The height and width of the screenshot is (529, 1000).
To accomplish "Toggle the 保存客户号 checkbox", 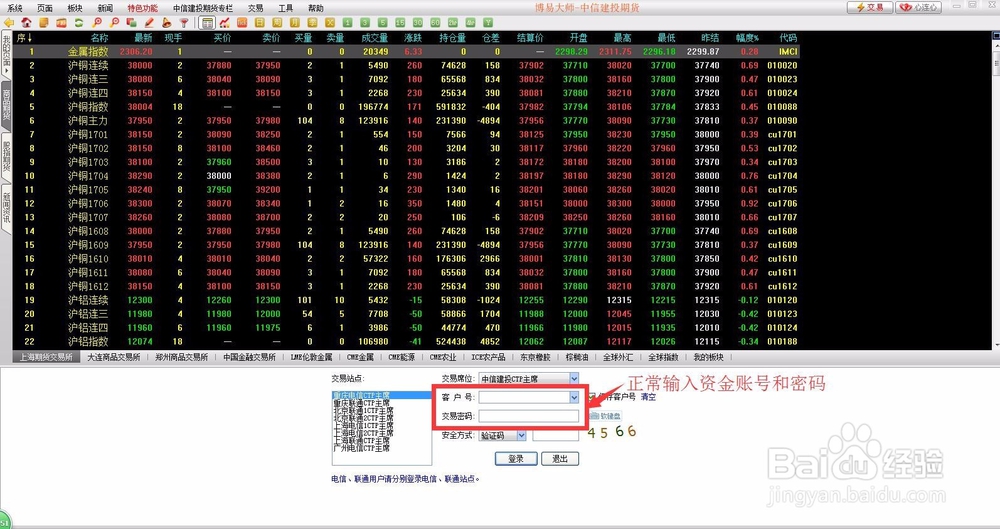I will coord(591,396).
